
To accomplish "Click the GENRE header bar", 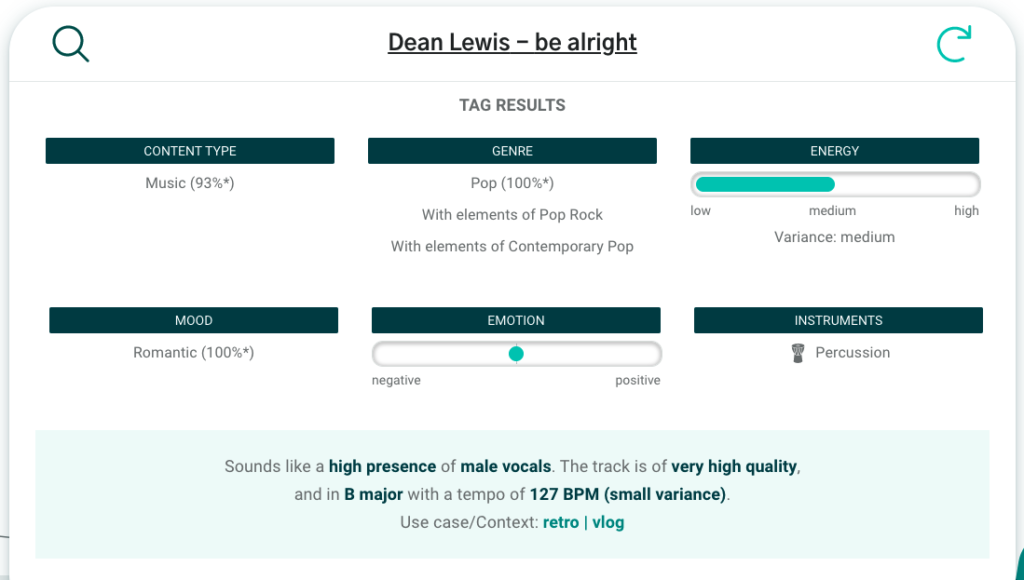I will [512, 151].
